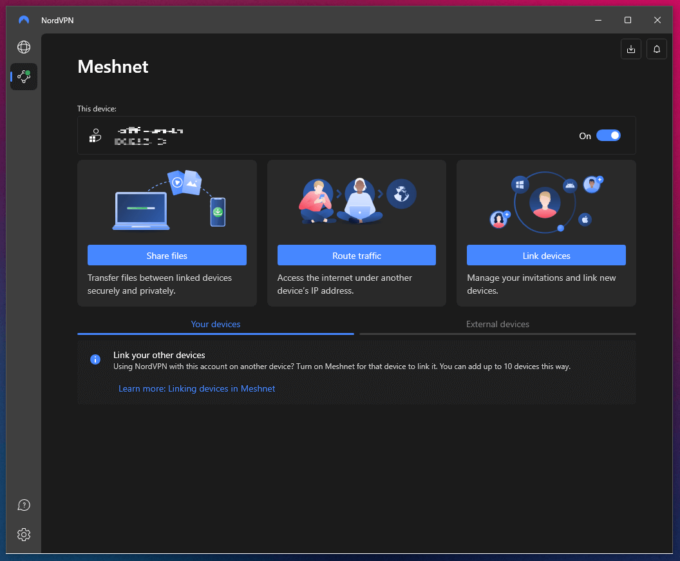Viewport: 680px width, 561px height.
Task: Switch to the Your devices tab
Action: [x=215, y=324]
